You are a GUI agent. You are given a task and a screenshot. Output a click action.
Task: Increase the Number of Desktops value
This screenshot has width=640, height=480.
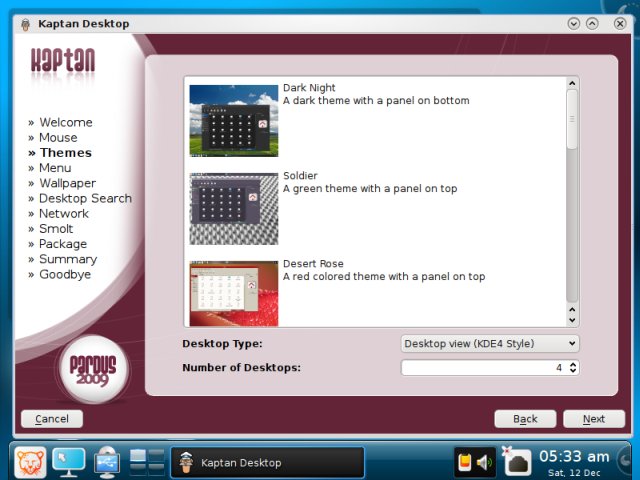tap(573, 364)
